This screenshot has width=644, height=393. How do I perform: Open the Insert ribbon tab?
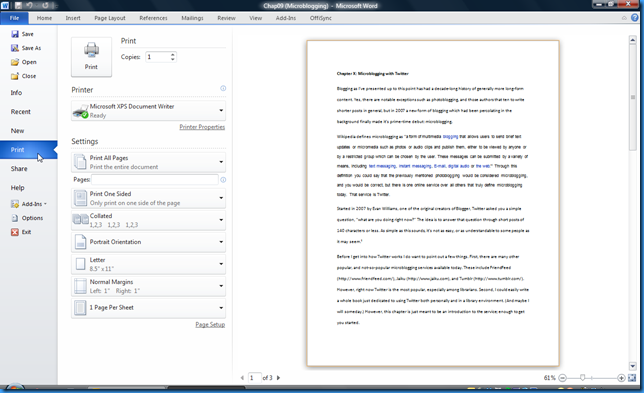[x=73, y=18]
